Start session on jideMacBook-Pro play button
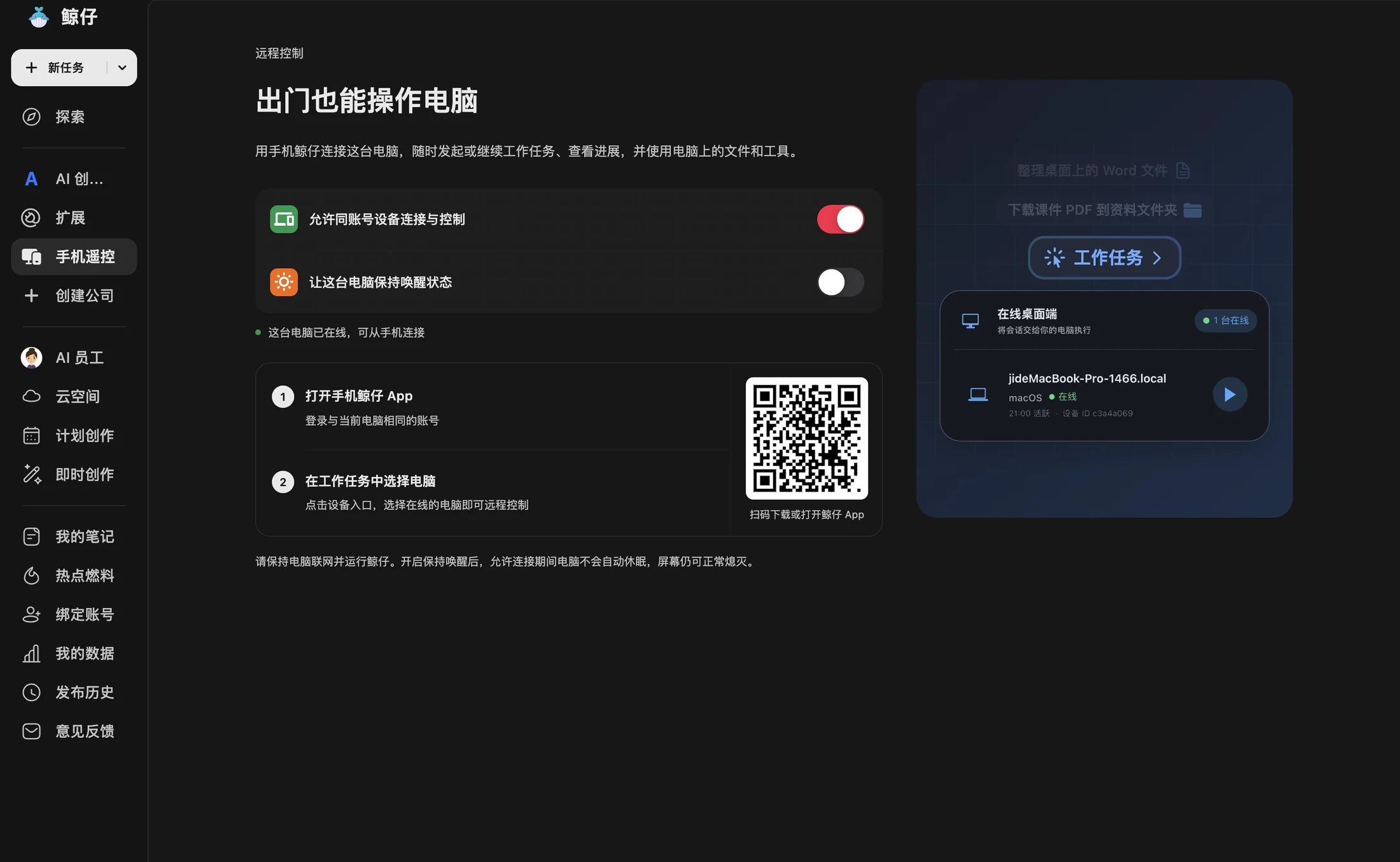Image resolution: width=1400 pixels, height=862 pixels. (x=1229, y=395)
